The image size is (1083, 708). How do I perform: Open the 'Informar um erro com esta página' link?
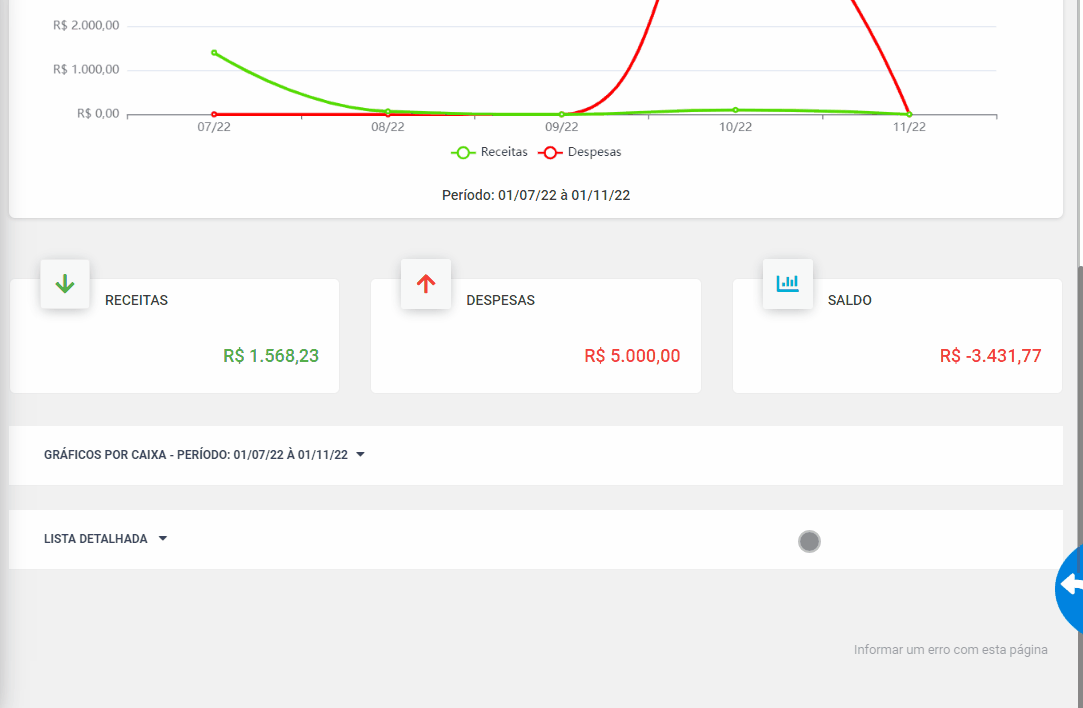click(950, 649)
